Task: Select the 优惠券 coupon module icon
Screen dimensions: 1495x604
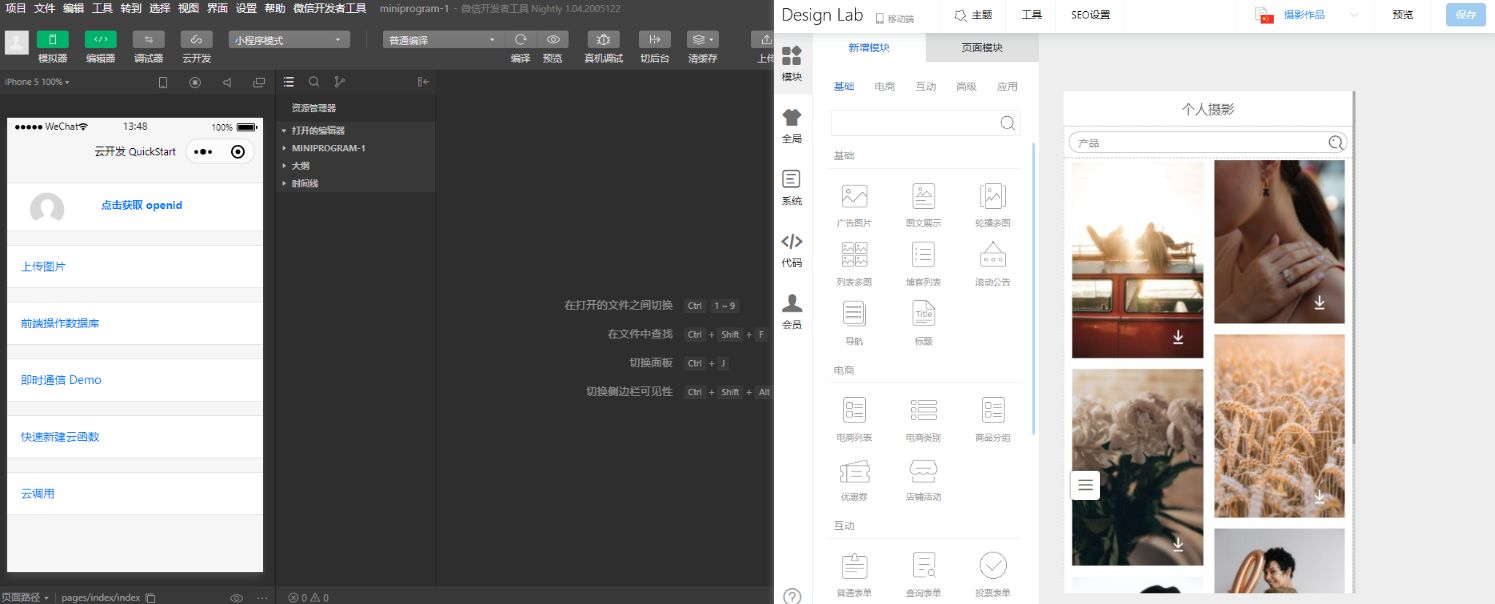Action: [x=853, y=478]
